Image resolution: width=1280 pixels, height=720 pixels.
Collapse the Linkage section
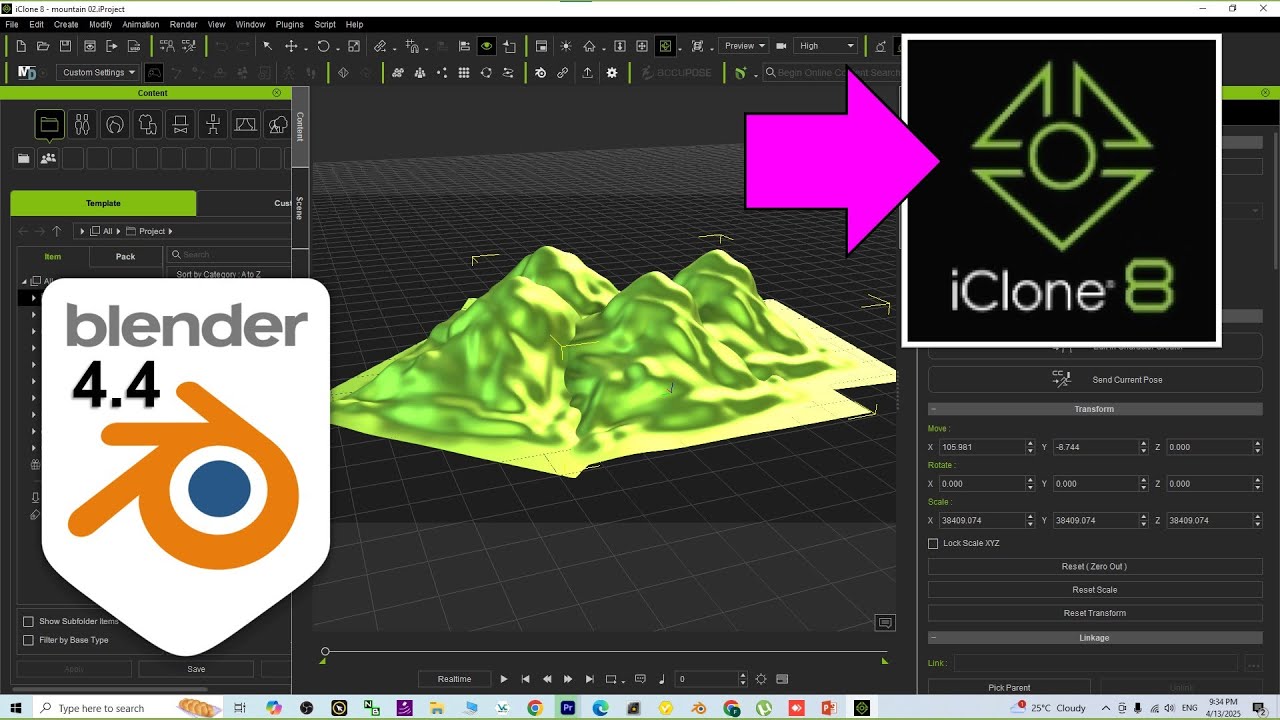[x=933, y=638]
